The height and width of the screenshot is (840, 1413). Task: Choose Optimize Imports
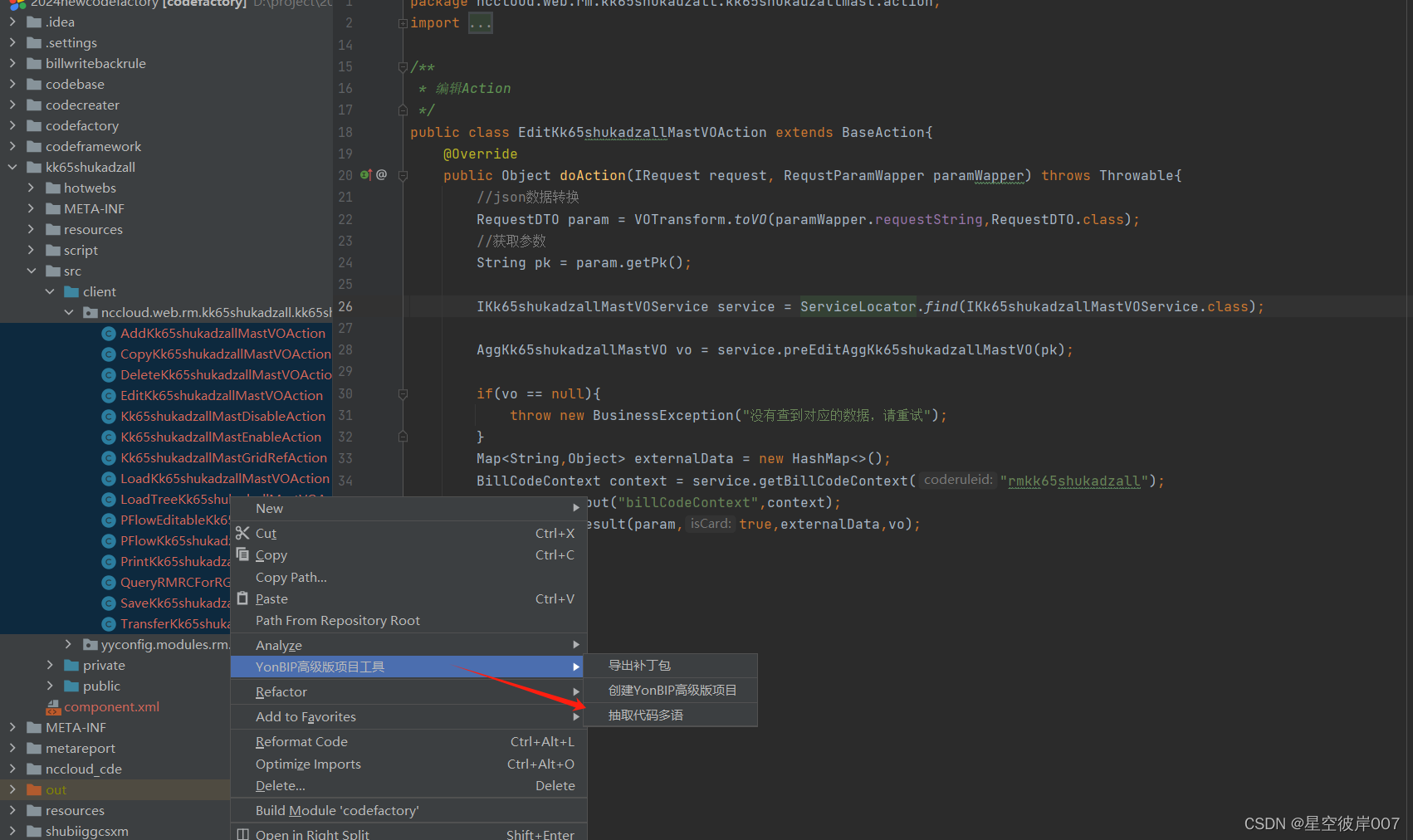(408, 764)
